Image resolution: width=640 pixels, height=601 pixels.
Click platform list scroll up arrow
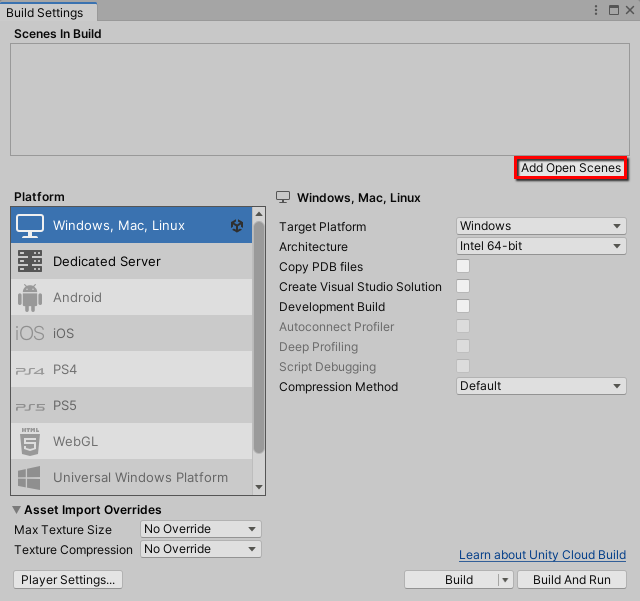pos(259,214)
